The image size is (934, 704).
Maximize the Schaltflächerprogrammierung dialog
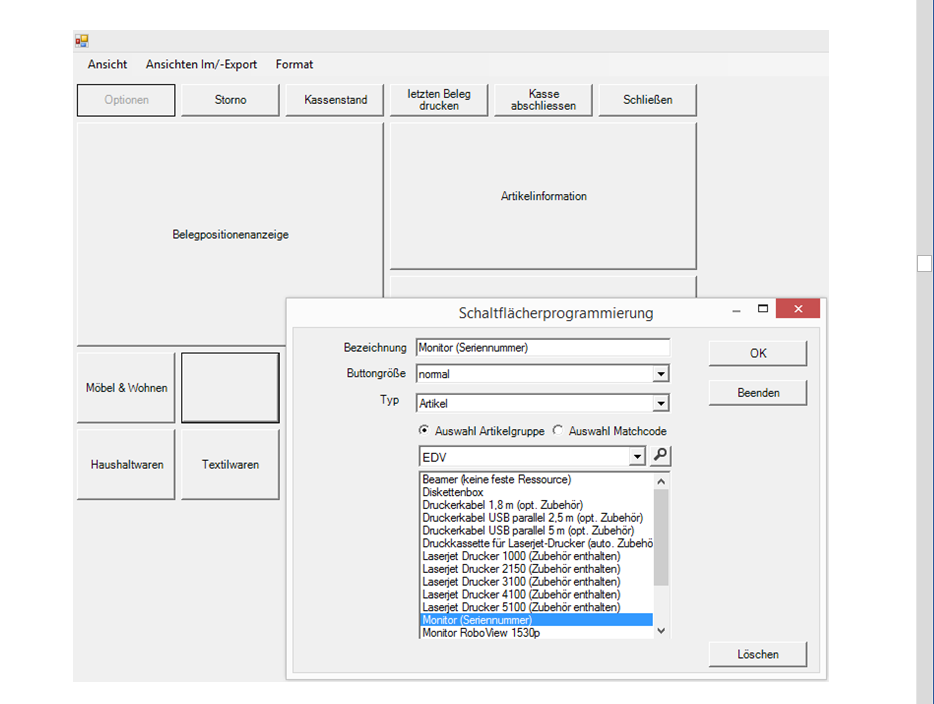pos(763,309)
